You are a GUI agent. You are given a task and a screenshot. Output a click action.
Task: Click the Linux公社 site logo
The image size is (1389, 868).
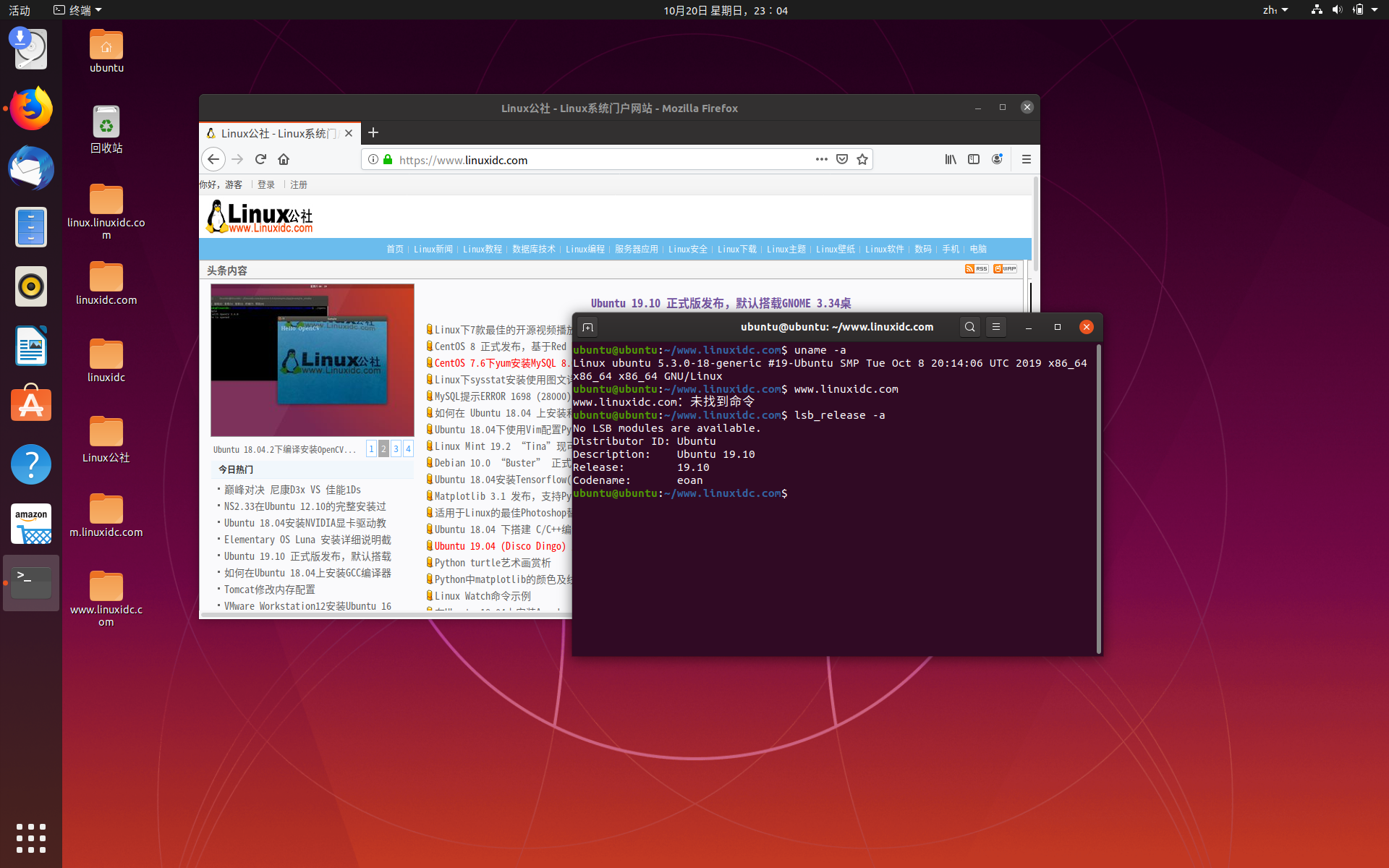(x=260, y=217)
